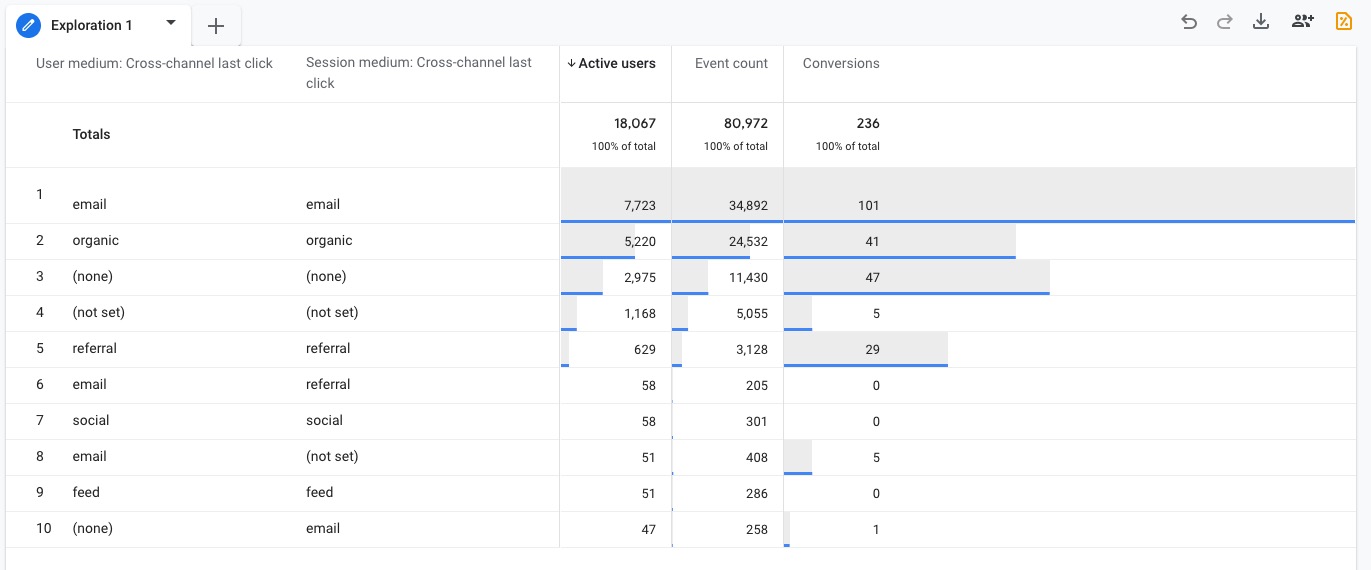The height and width of the screenshot is (570, 1371).
Task: Click active users value 47
Action: coord(648,529)
